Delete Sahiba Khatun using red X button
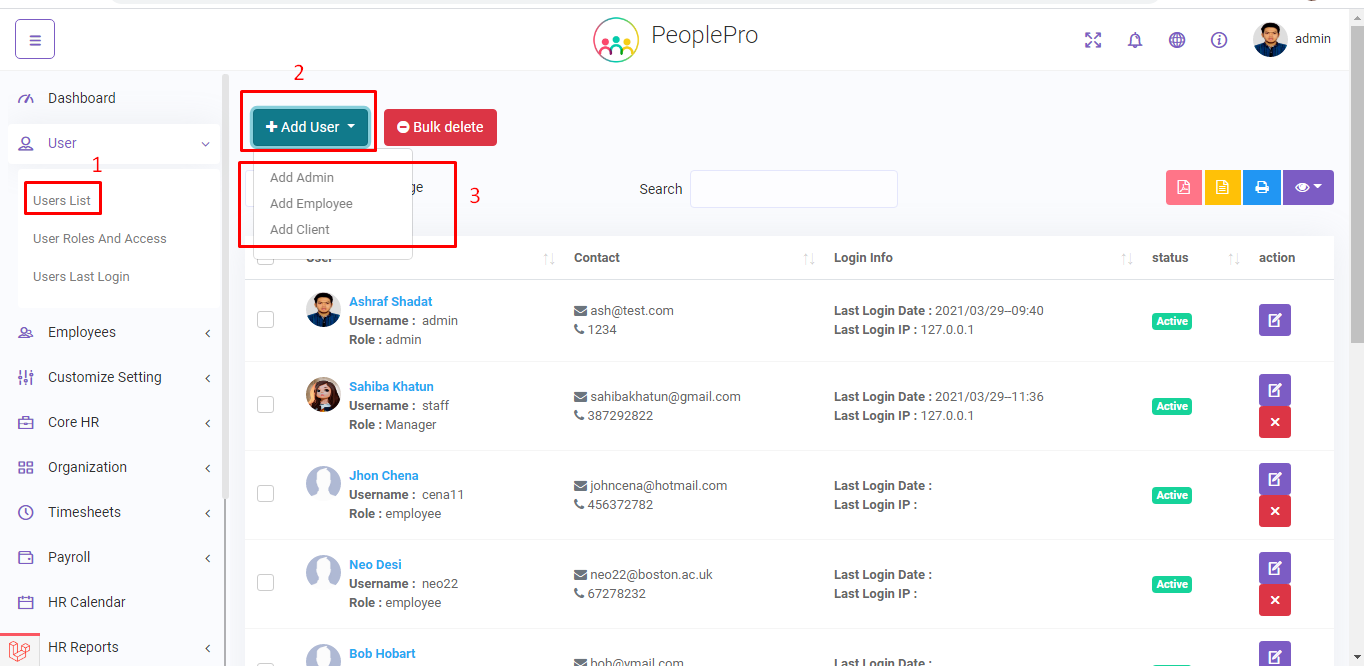This screenshot has width=1364, height=666. 1274,422
